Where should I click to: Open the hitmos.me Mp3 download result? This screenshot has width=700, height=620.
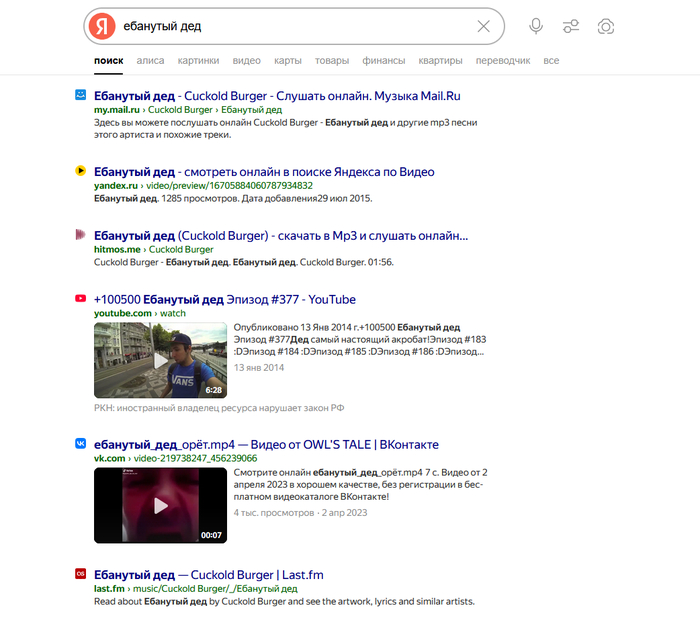click(280, 236)
